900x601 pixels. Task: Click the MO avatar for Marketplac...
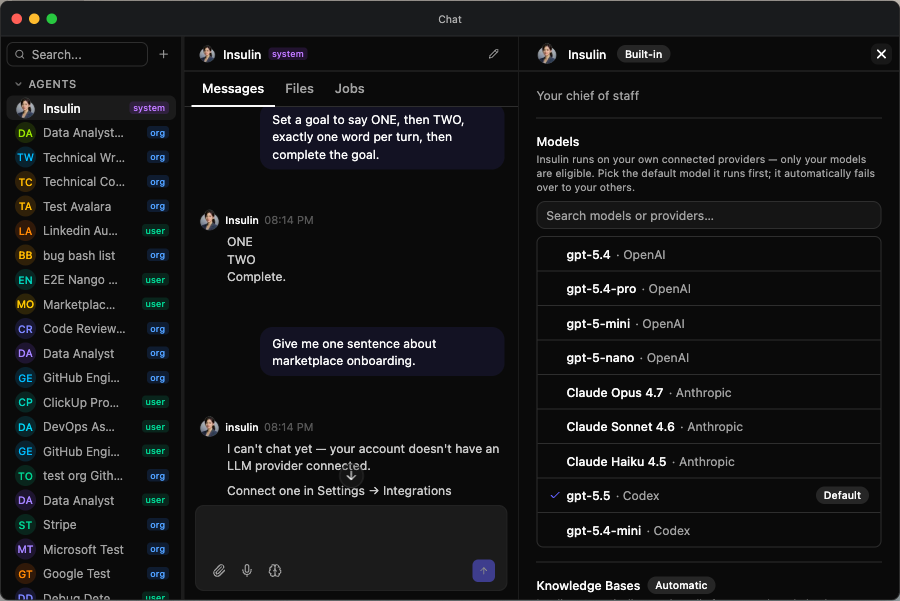click(x=25, y=304)
